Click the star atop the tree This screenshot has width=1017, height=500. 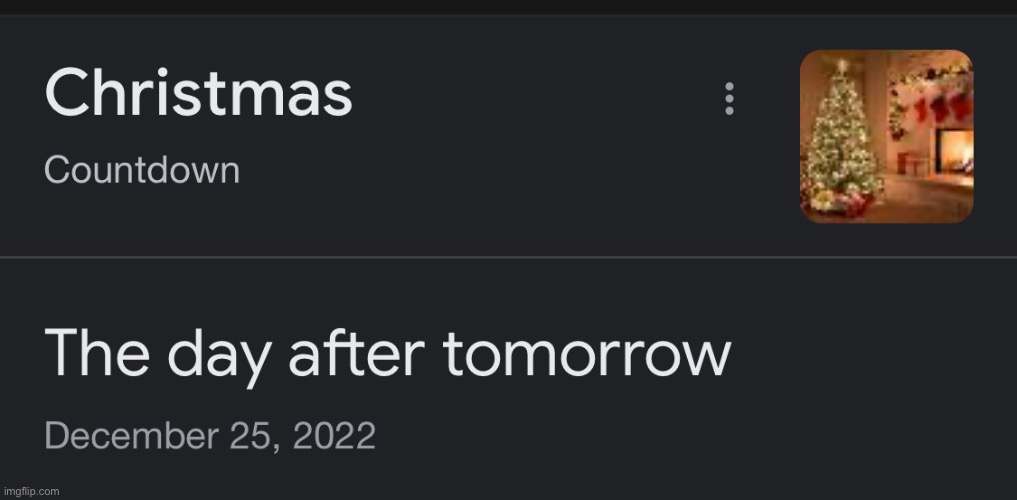[x=843, y=66]
